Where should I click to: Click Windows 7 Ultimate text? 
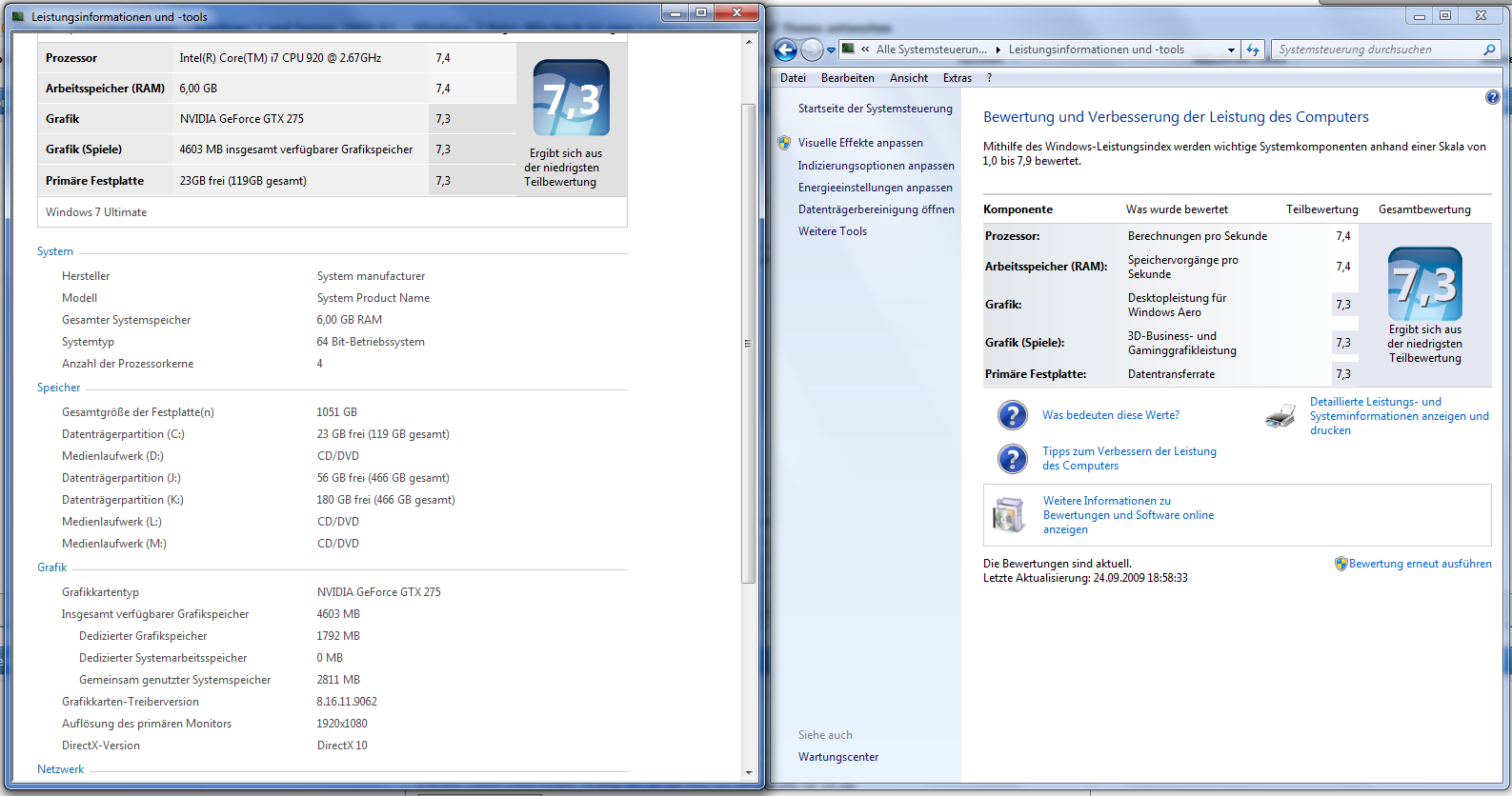96,212
